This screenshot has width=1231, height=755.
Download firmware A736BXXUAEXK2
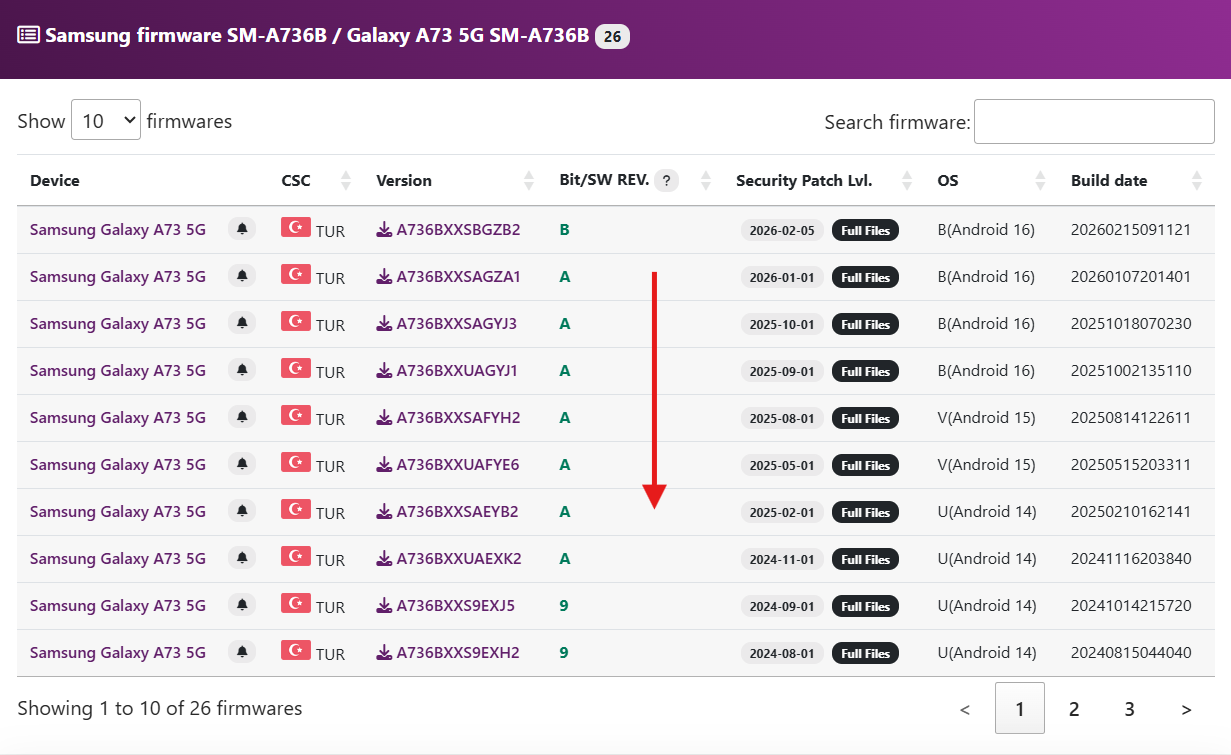449,559
